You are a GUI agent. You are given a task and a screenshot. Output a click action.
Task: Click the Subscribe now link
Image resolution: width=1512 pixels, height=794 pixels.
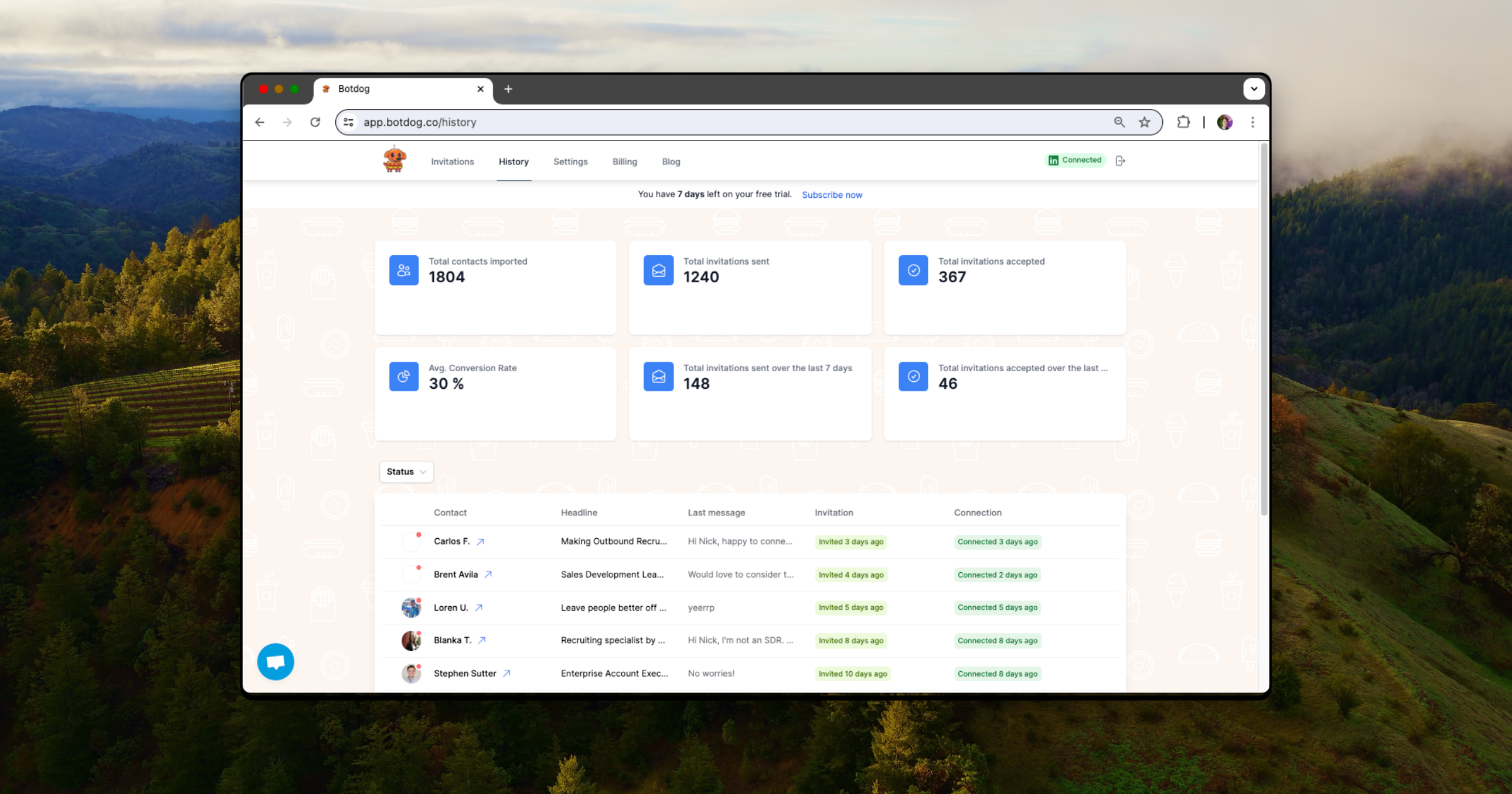pos(832,195)
